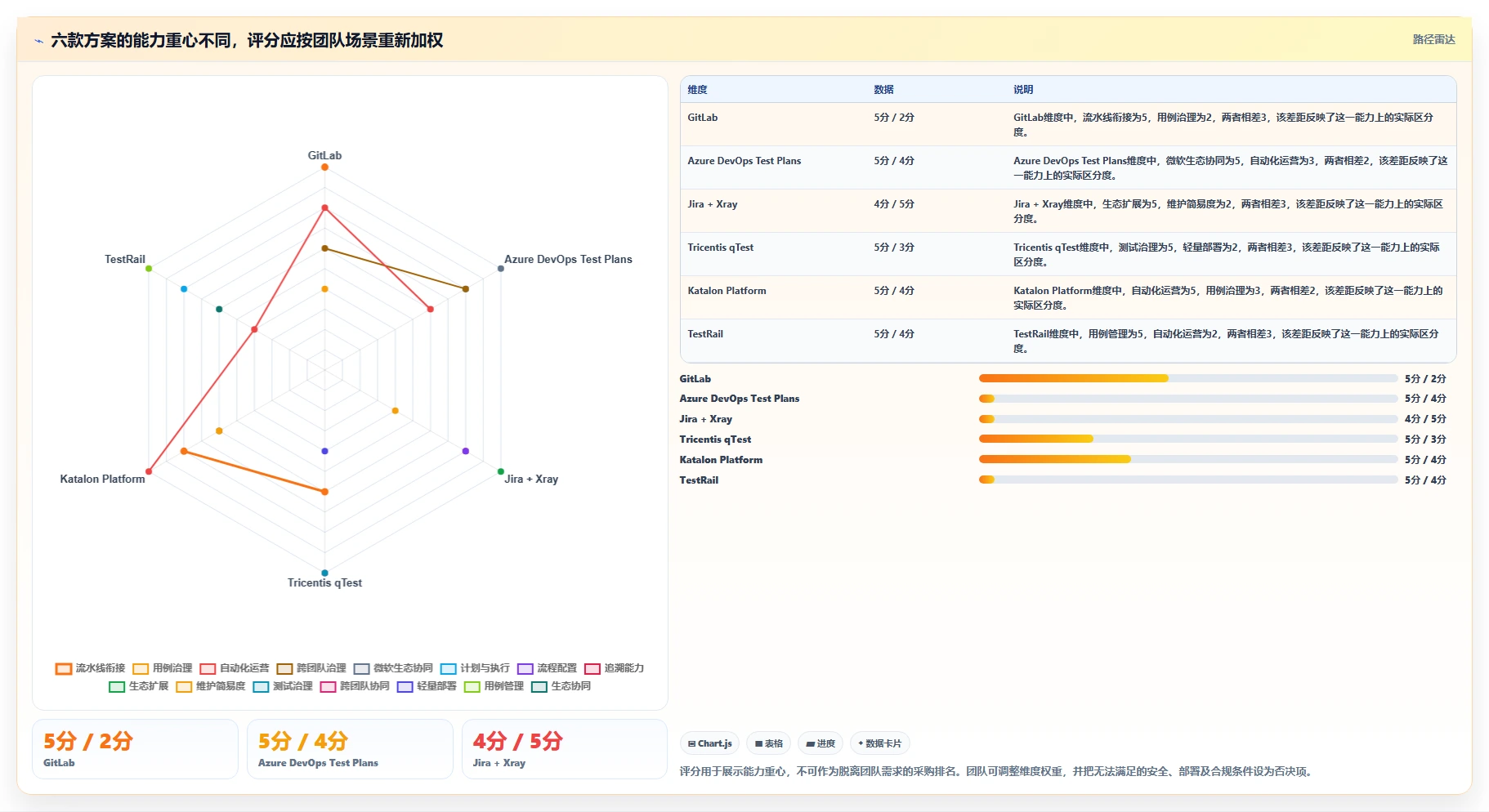Viewport: 1489px width, 812px height.
Task: Click the Chart.js chip
Action: 709,743
